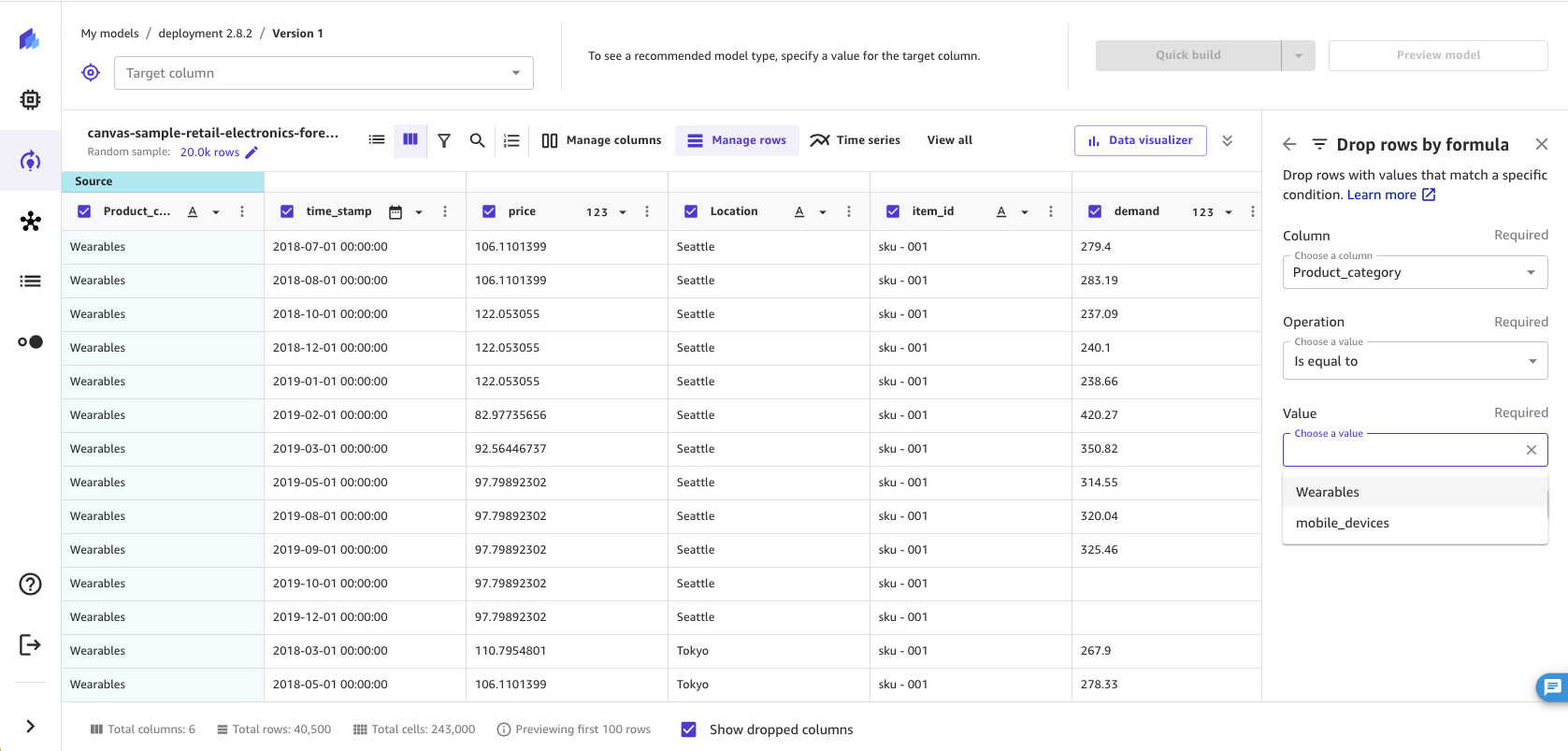This screenshot has height=751, width=1568.
Task: Open the help question mark icon
Action: tap(30, 585)
